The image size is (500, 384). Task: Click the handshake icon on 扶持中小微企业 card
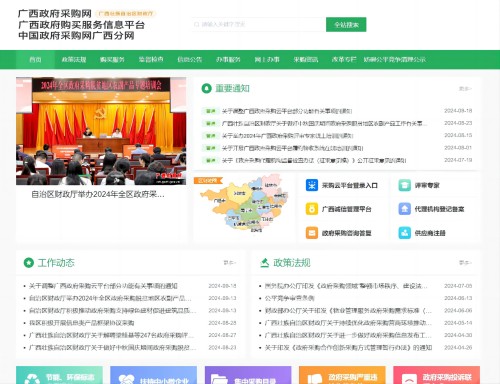point(126,379)
